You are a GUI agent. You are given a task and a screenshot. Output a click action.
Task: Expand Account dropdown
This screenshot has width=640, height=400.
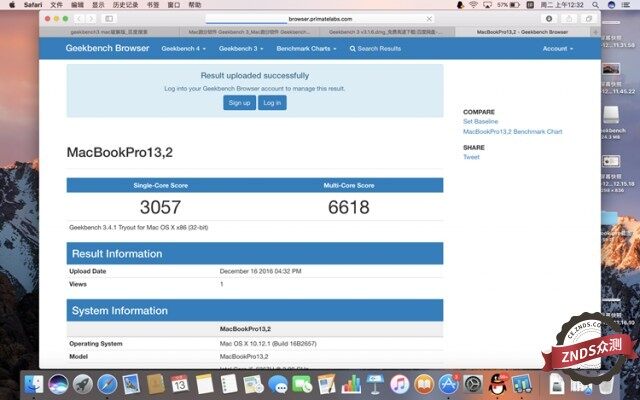[x=558, y=49]
